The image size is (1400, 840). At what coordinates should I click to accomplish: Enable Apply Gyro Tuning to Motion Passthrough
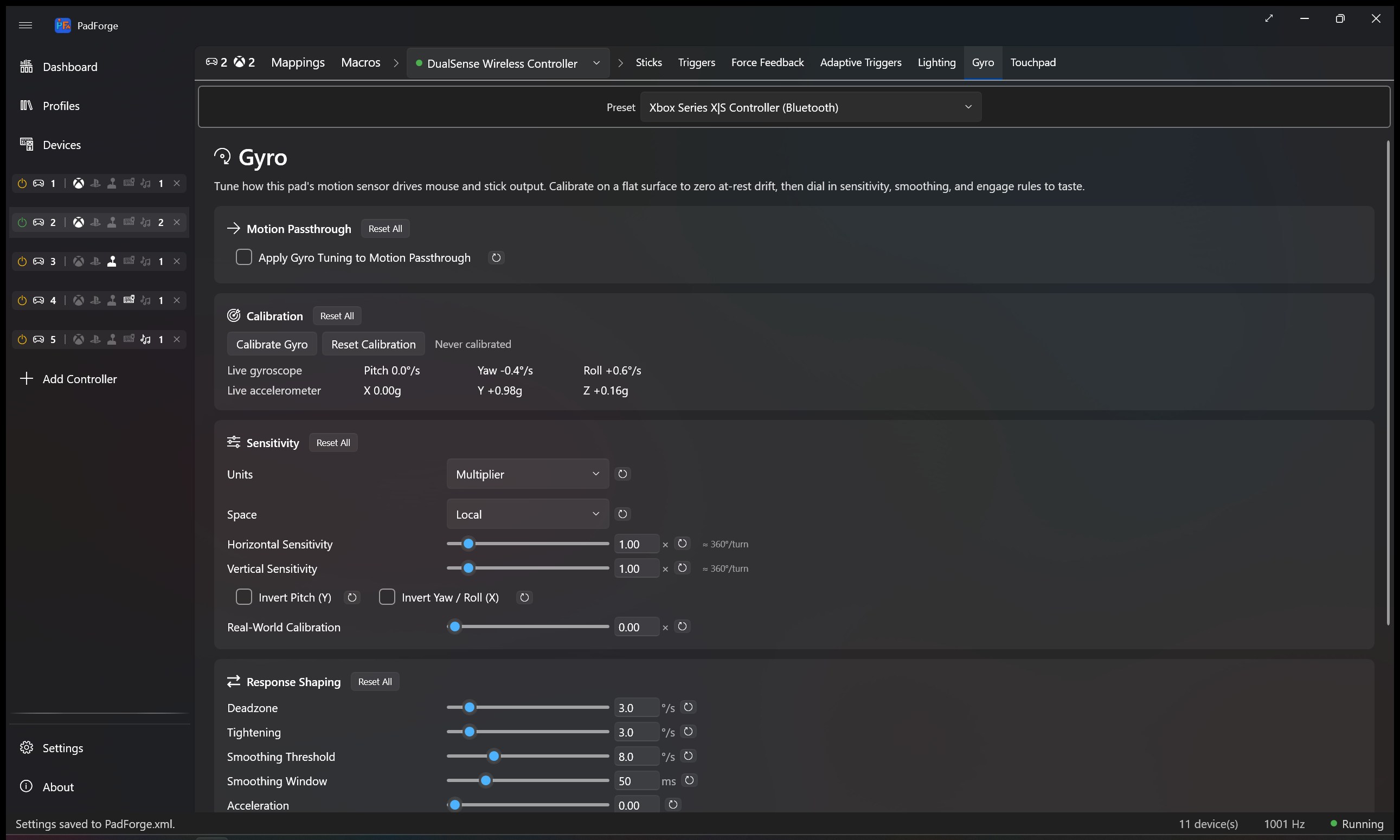click(243, 257)
